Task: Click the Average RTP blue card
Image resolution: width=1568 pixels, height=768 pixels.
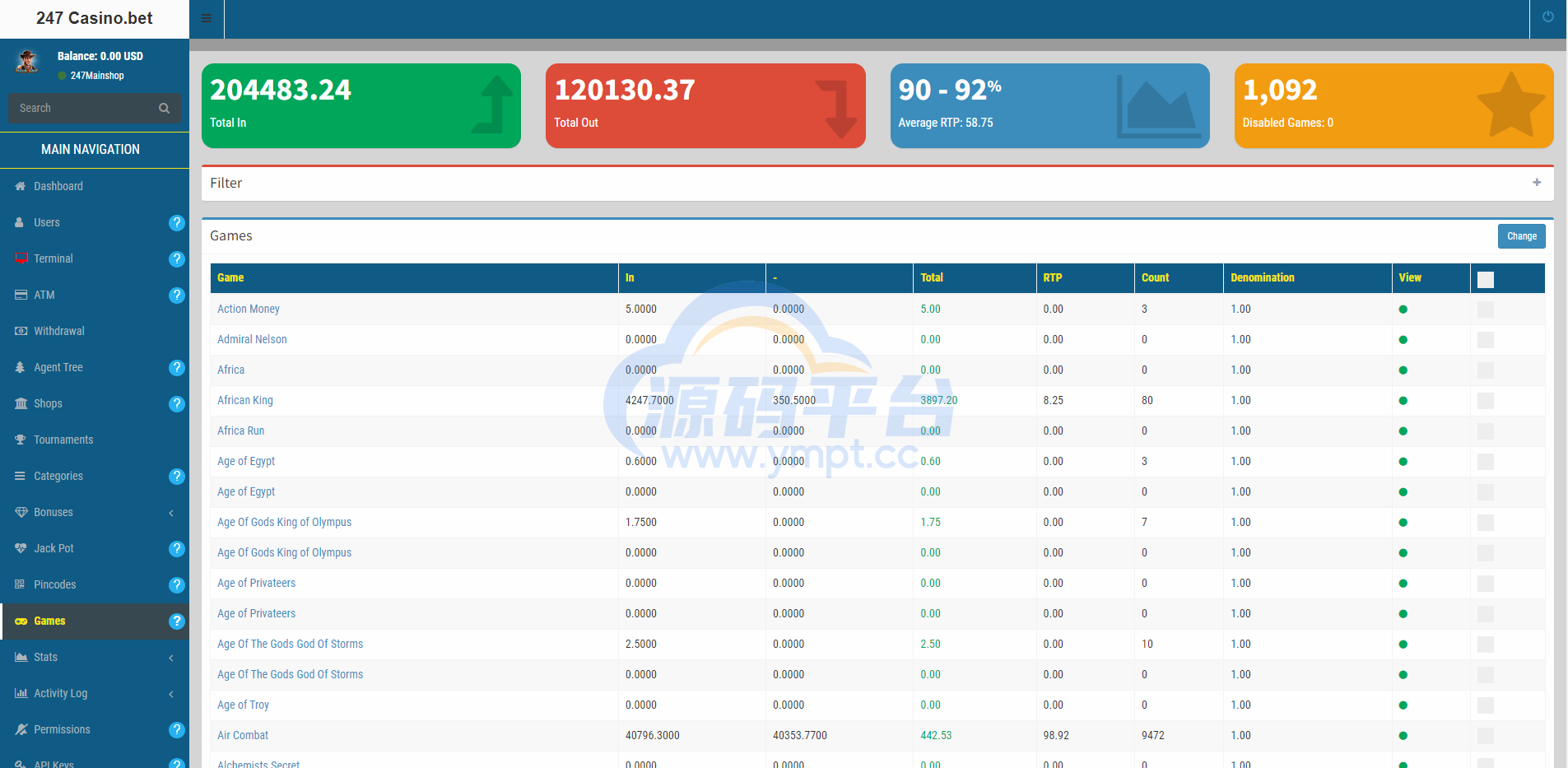Action: point(1049,105)
